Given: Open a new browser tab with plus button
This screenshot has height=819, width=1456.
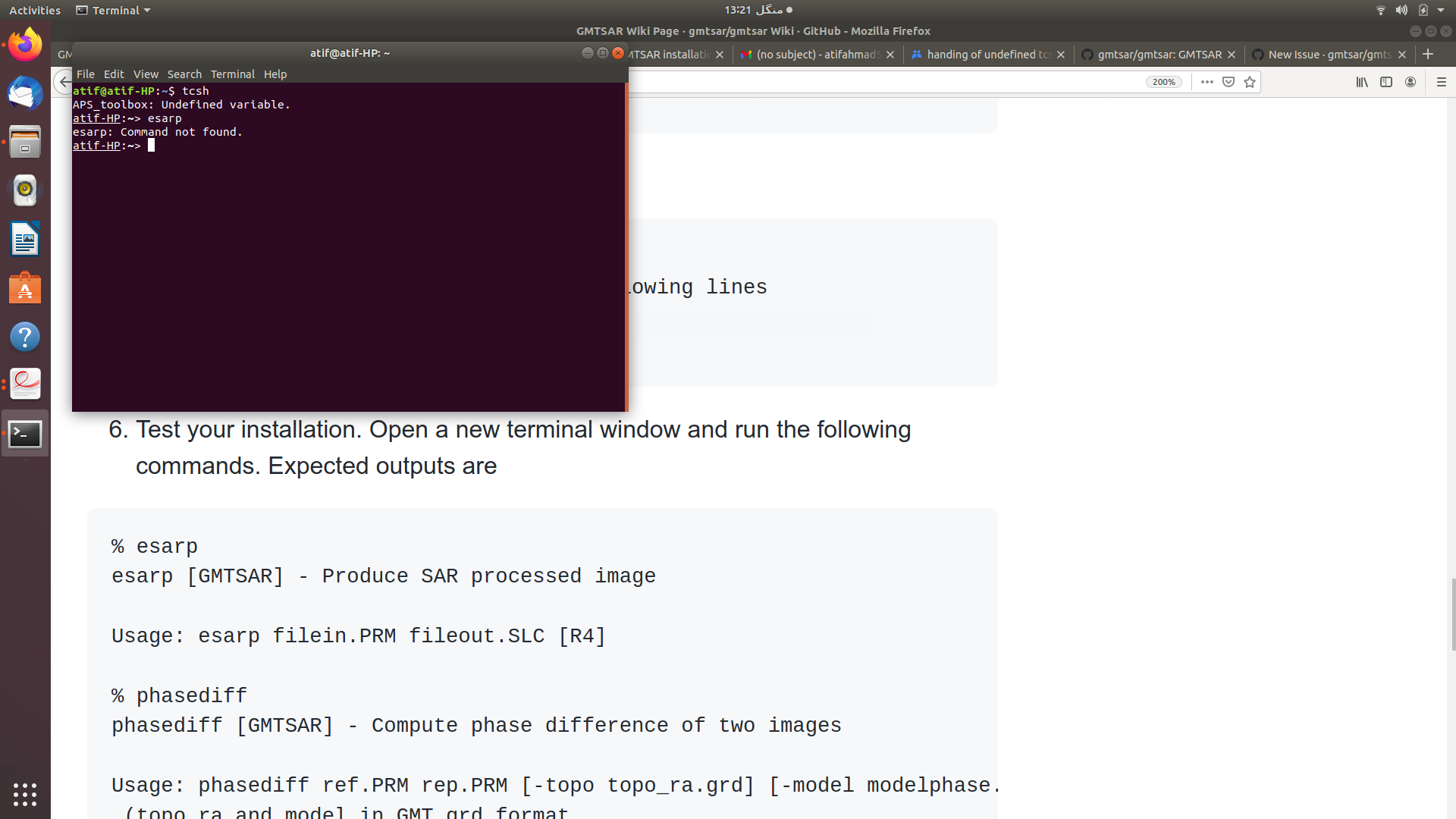Looking at the screenshot, I should click(1429, 54).
